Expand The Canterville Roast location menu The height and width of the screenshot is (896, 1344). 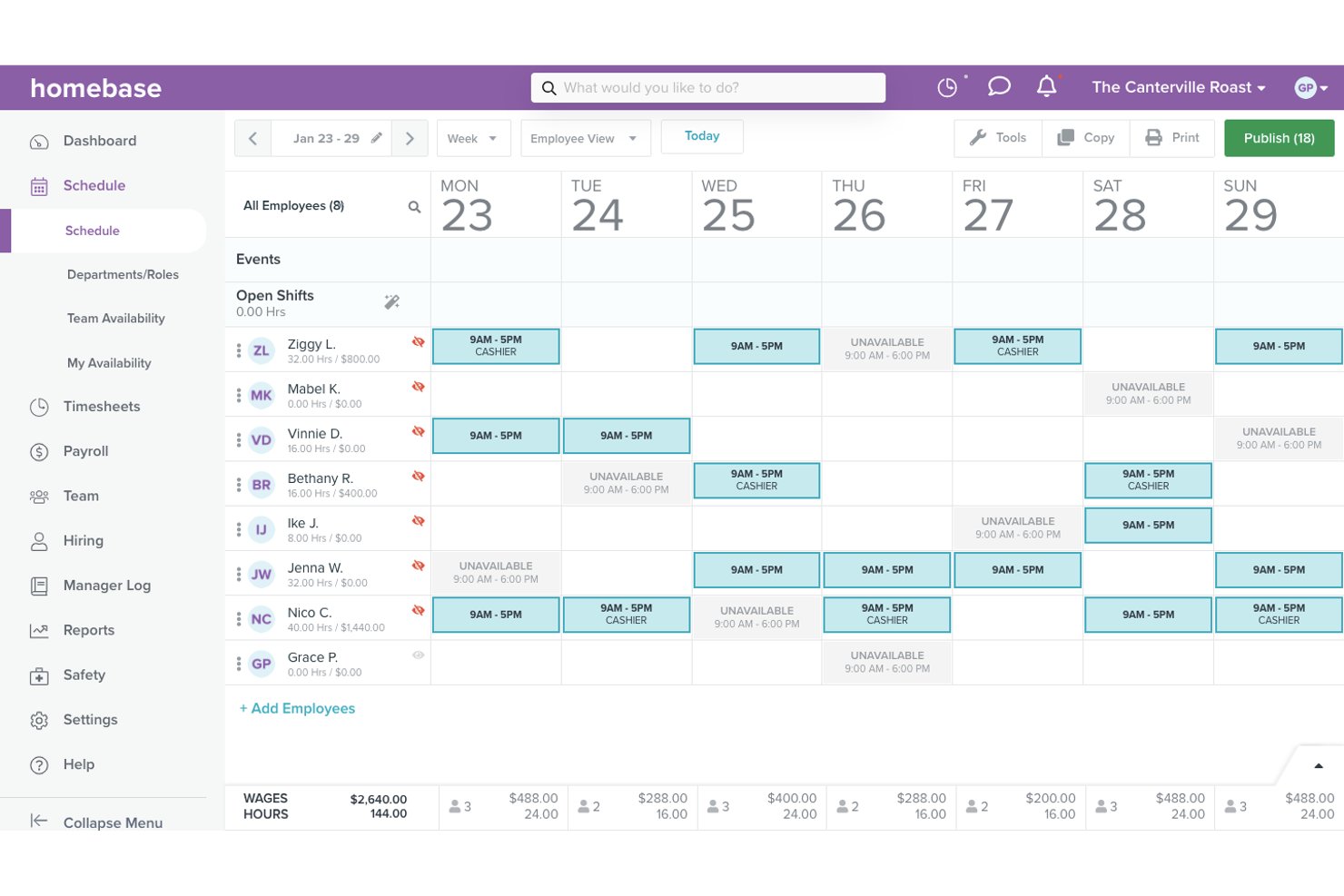[1179, 87]
